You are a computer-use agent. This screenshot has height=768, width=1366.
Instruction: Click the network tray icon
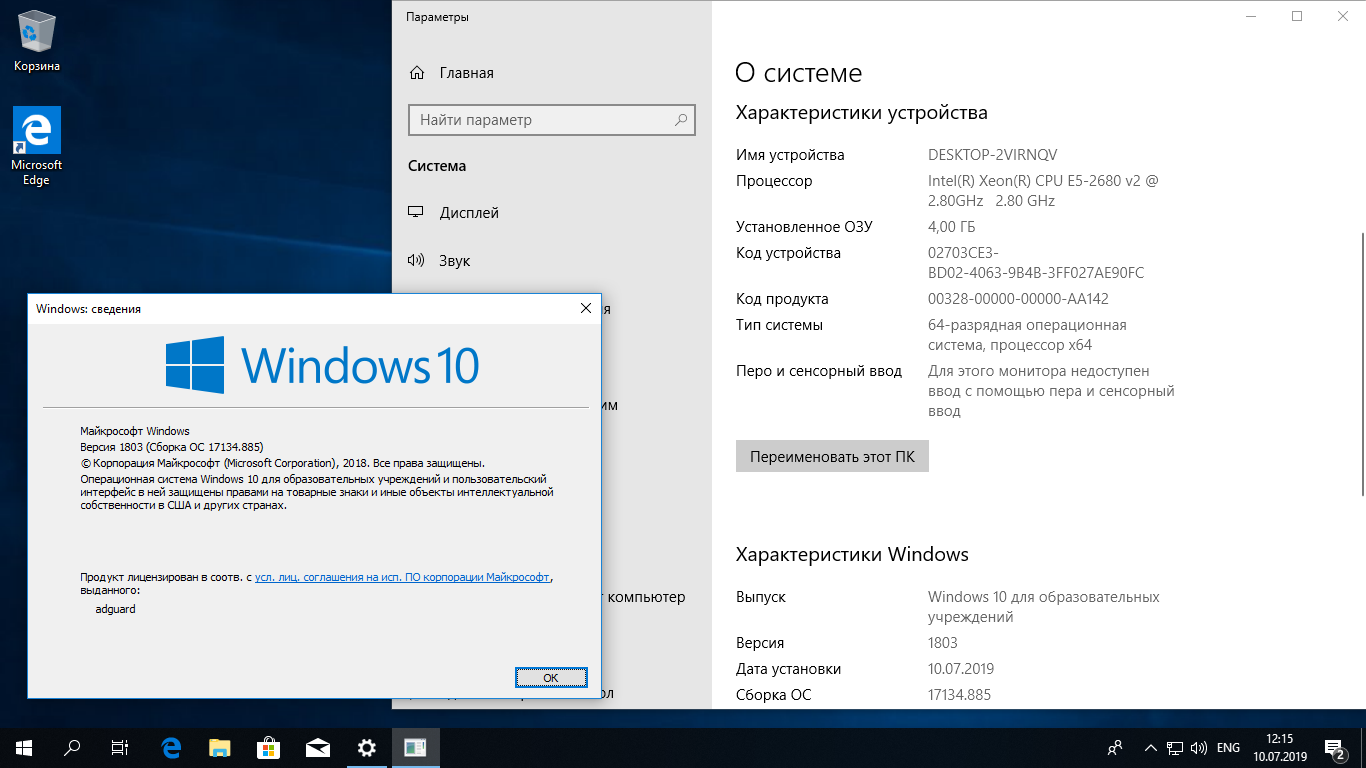click(1175, 747)
